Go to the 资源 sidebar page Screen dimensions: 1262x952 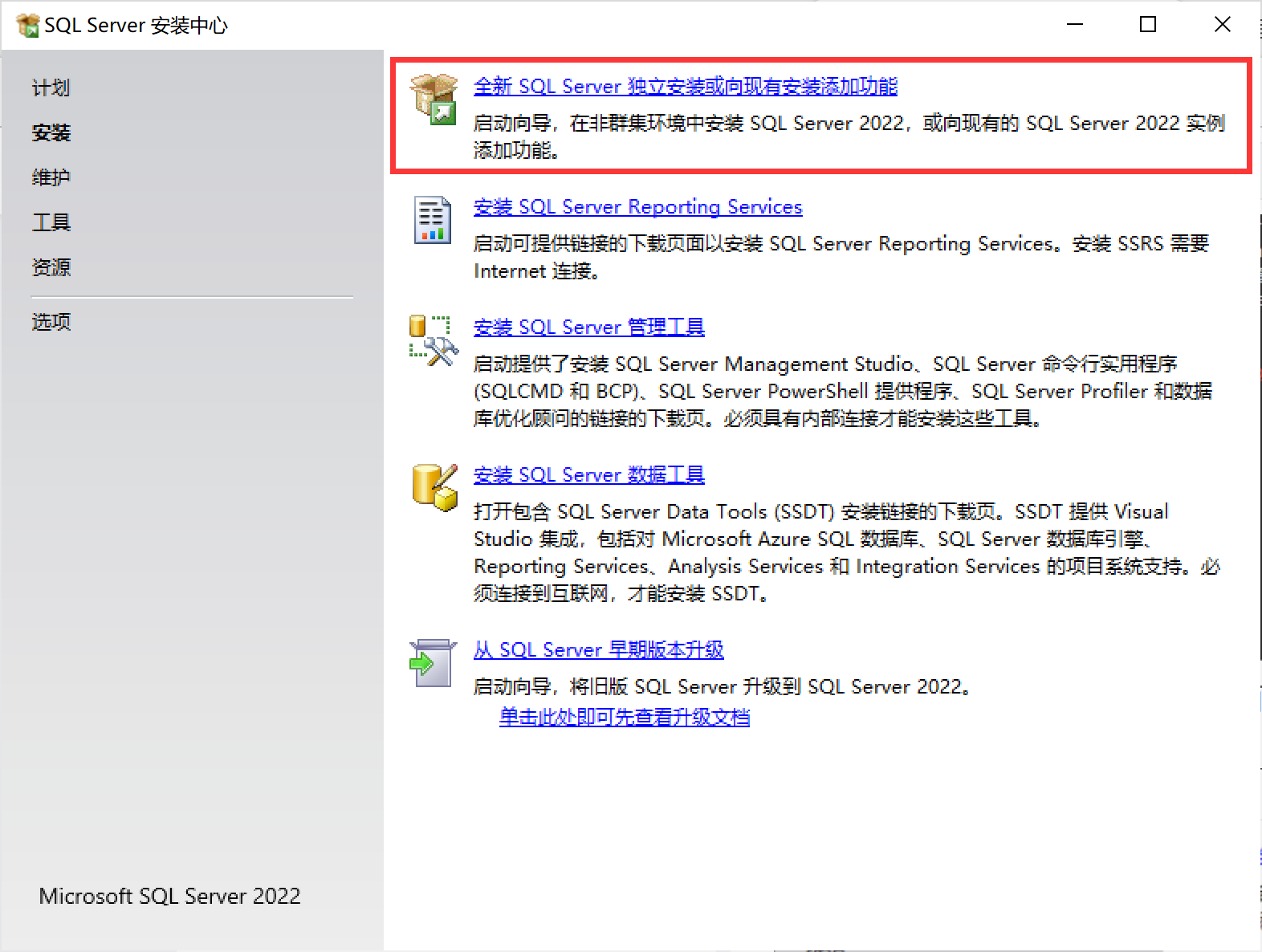[x=51, y=267]
